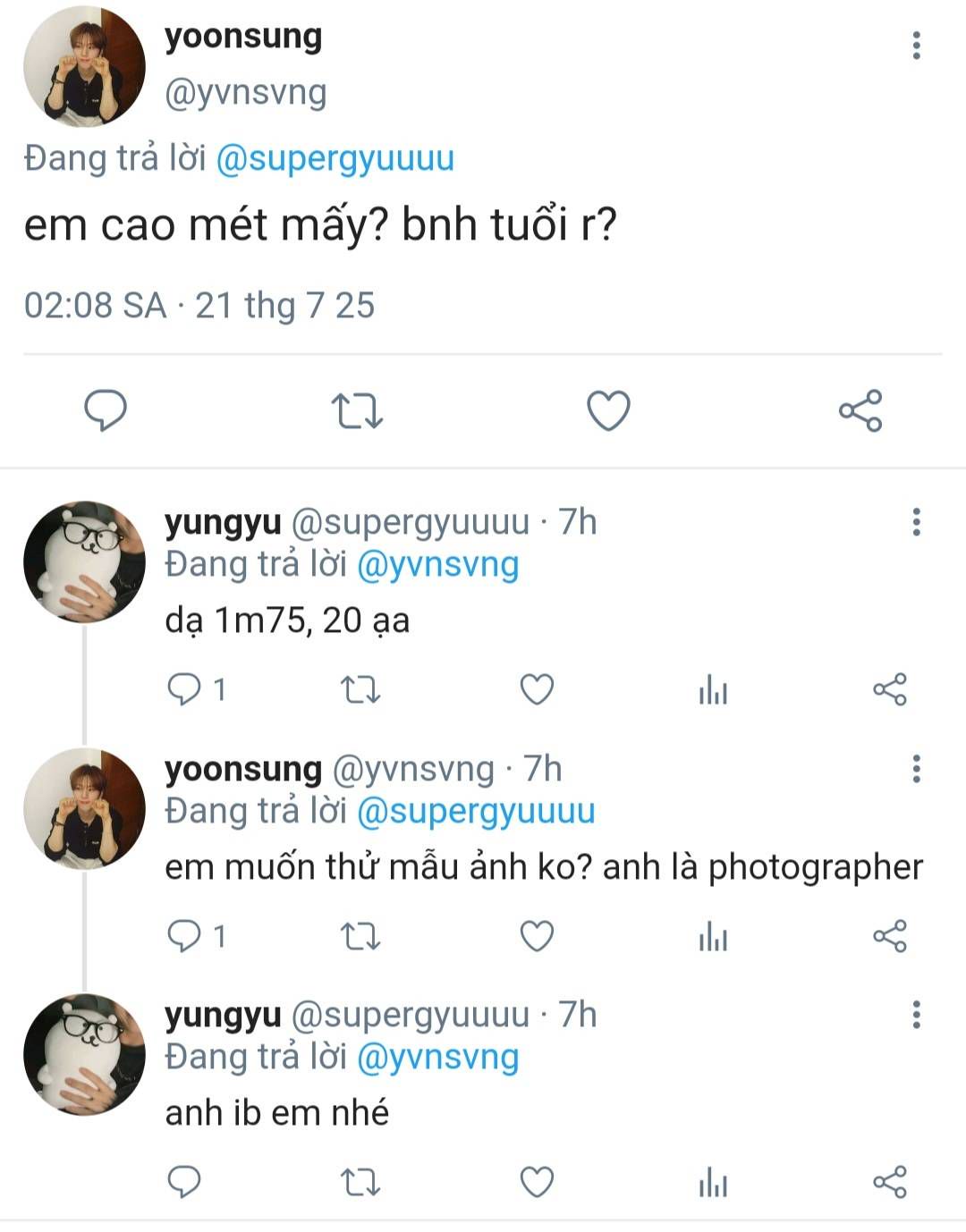The width and height of the screenshot is (966, 1232).
Task: Retweet the 'anh ib em nhé' reply
Action: coord(360,1182)
